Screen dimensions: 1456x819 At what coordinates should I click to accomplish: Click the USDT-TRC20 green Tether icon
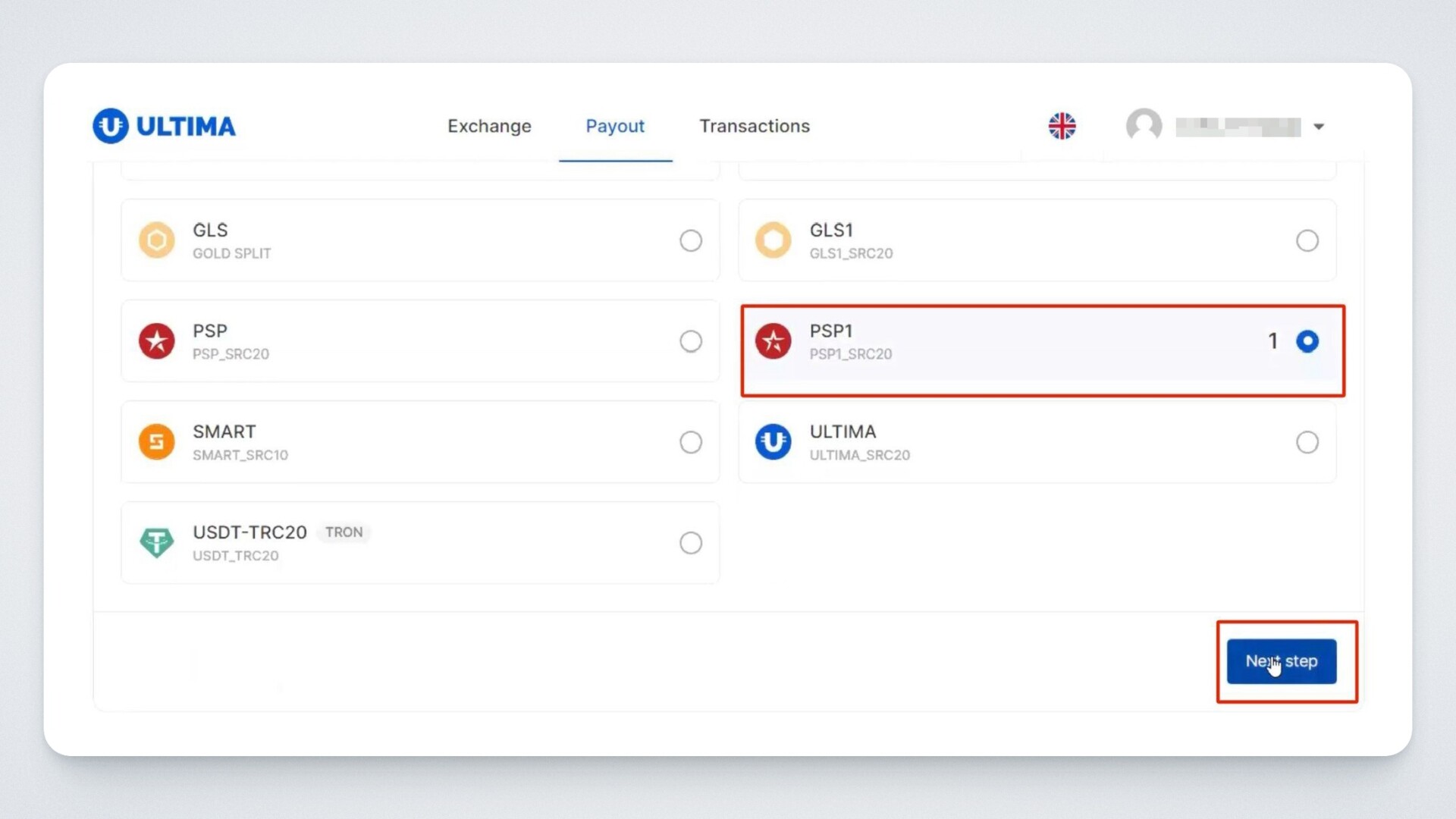[157, 543]
